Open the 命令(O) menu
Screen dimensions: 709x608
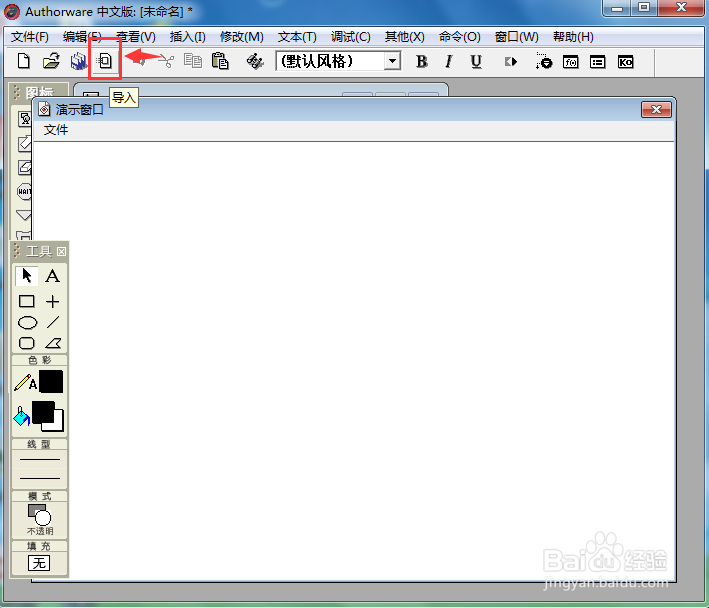[459, 37]
